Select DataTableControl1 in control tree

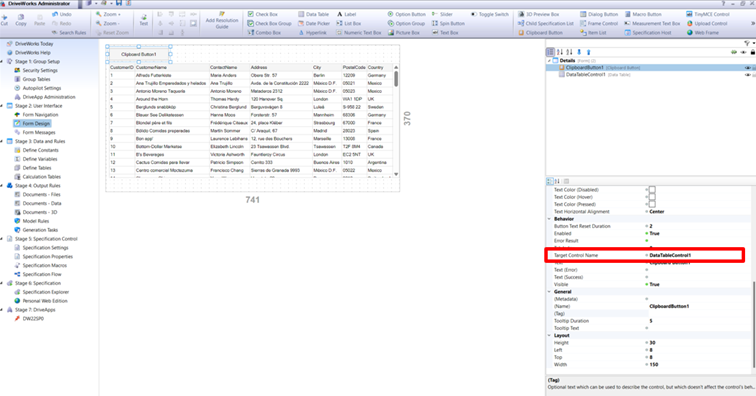[x=585, y=75]
